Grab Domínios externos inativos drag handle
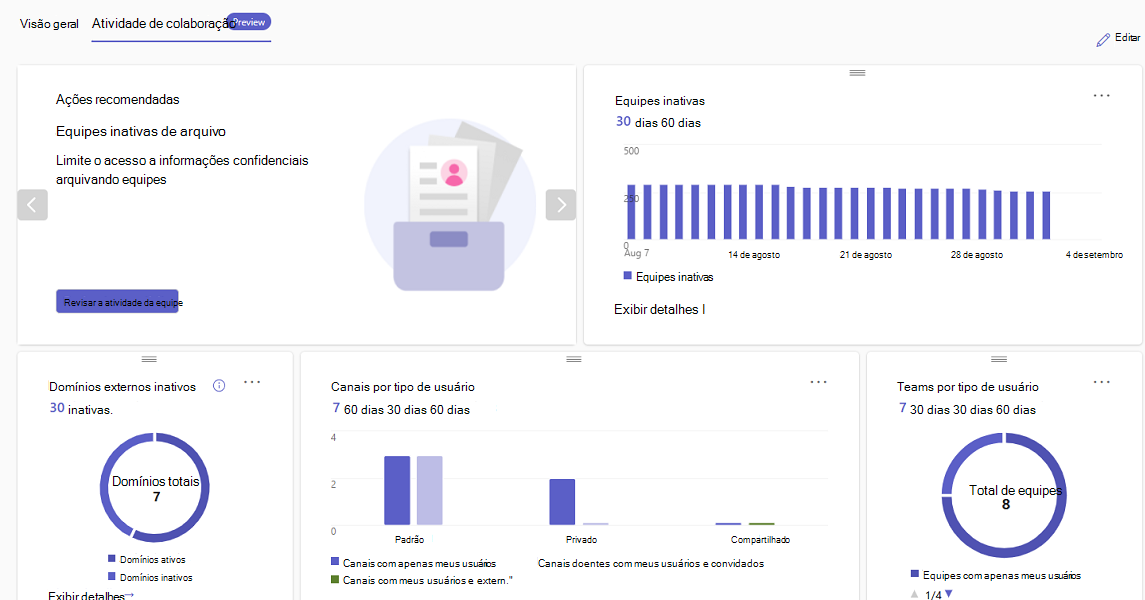This screenshot has height=600, width=1145. coord(149,359)
